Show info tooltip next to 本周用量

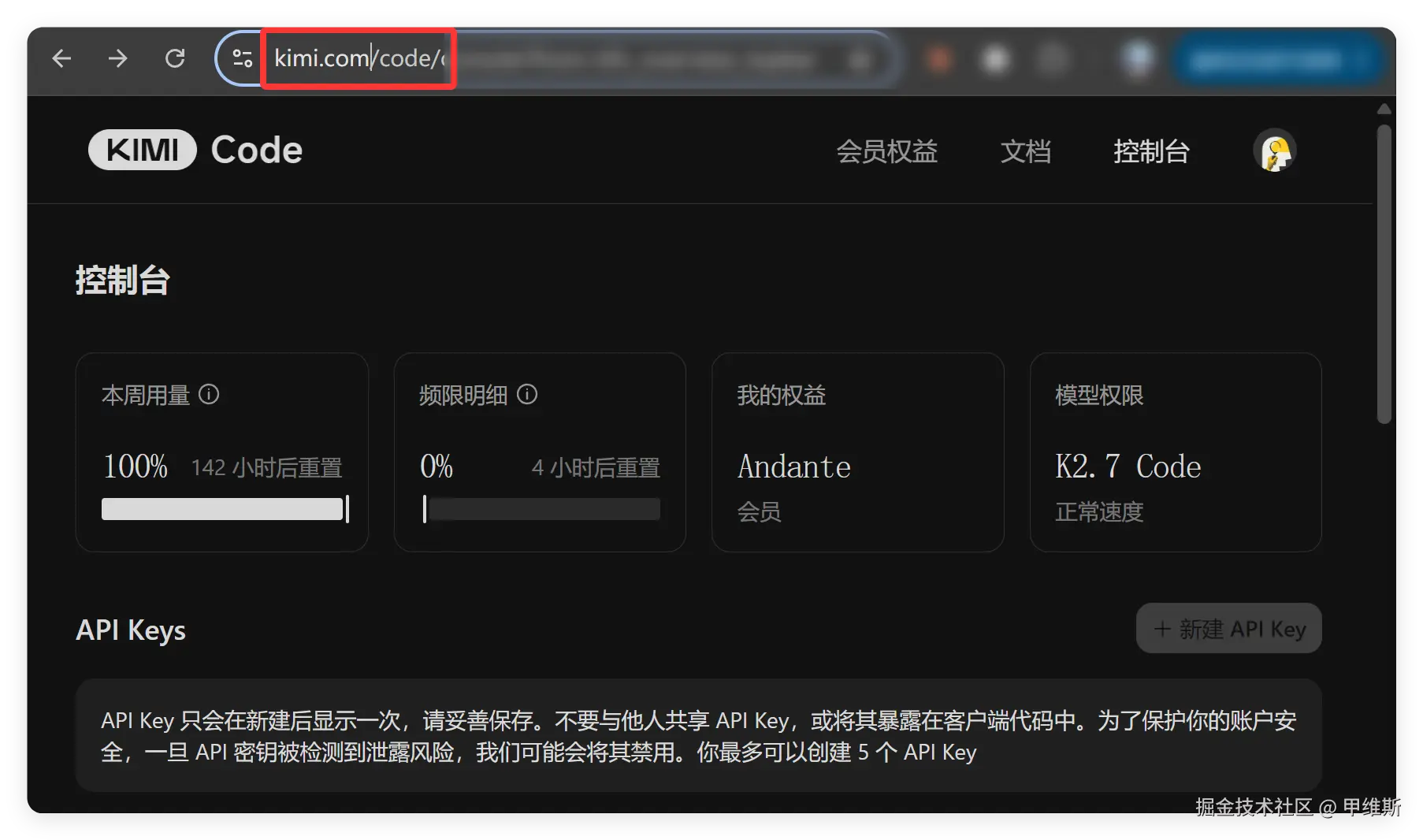209,394
